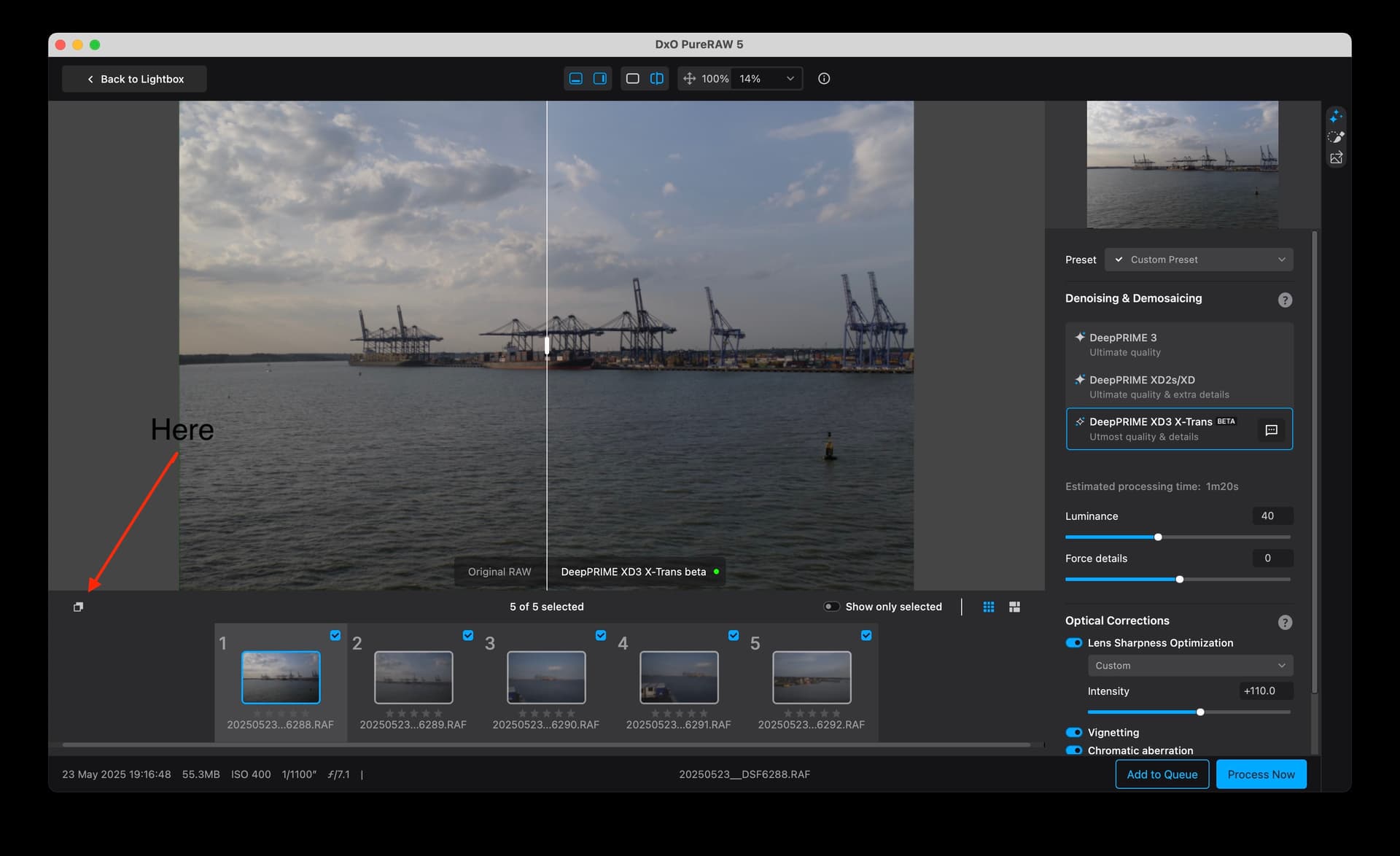Open the Denoising & Demosaicing help icon
1400x856 pixels.
click(x=1285, y=300)
